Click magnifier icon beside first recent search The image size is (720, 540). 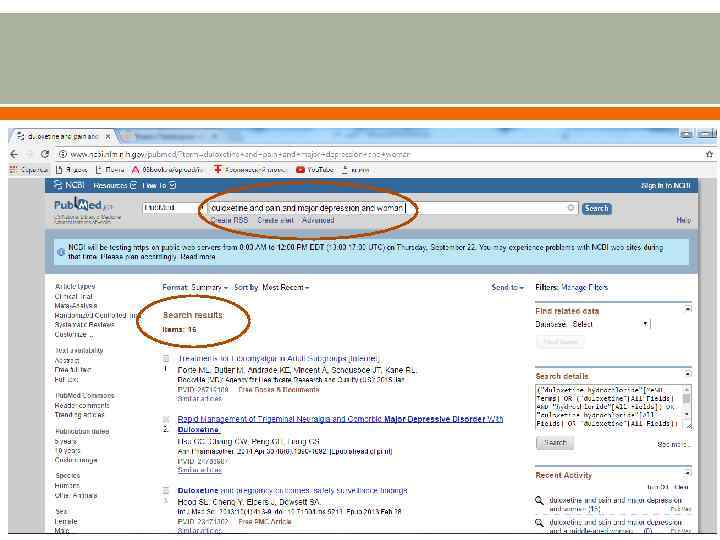(x=540, y=501)
